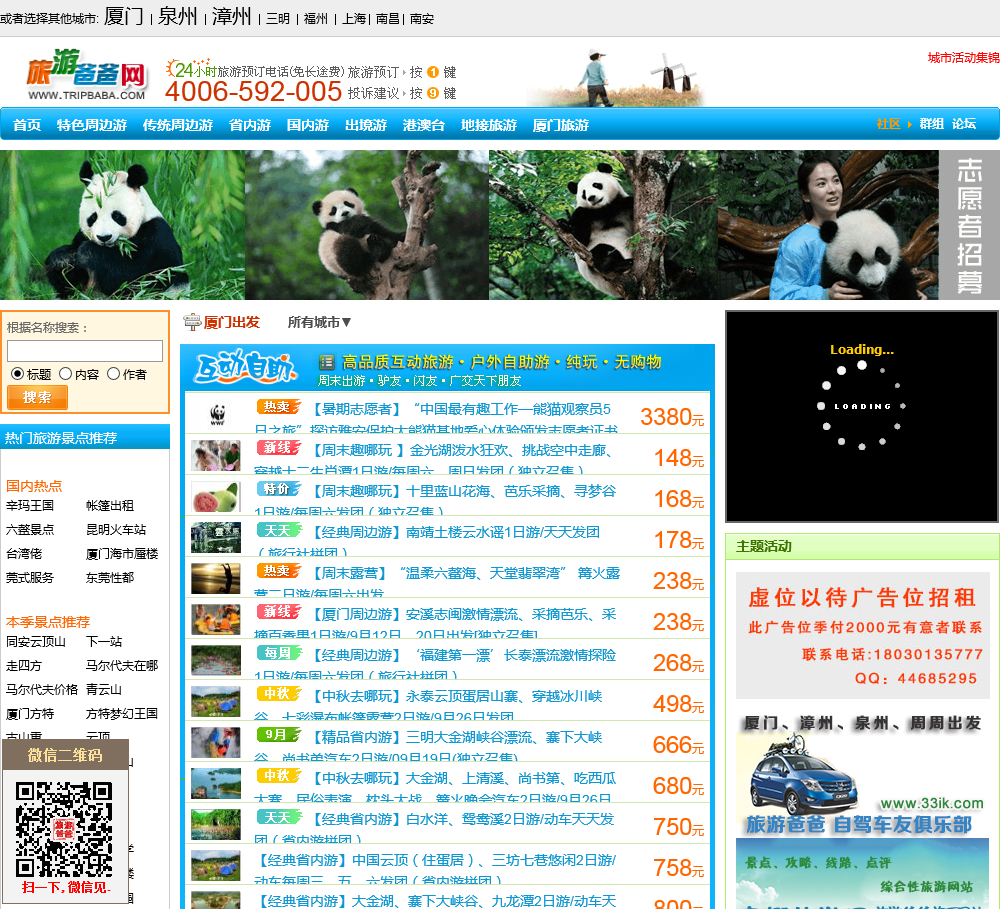Click in the name search text field
The width and height of the screenshot is (1000, 909).
coord(85,351)
